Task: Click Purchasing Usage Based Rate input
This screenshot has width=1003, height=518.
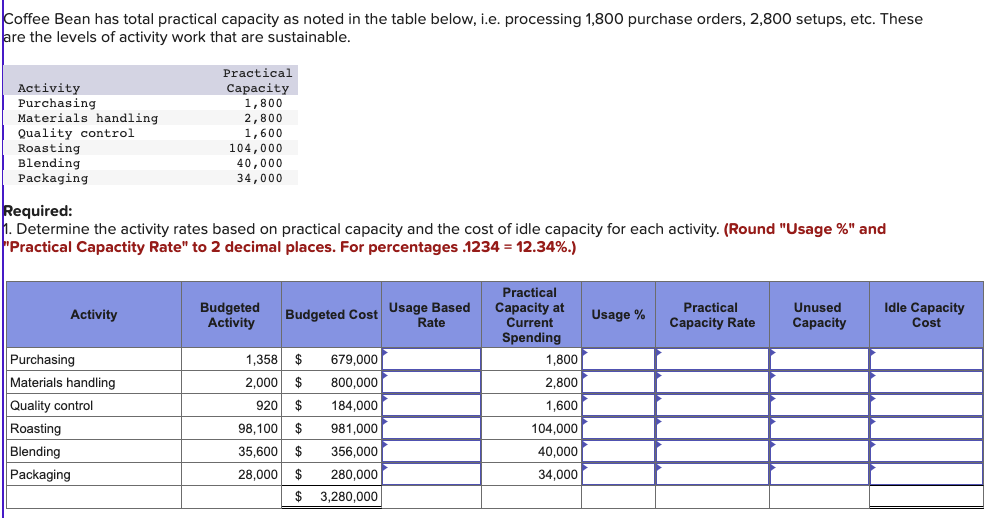Action: coord(431,359)
